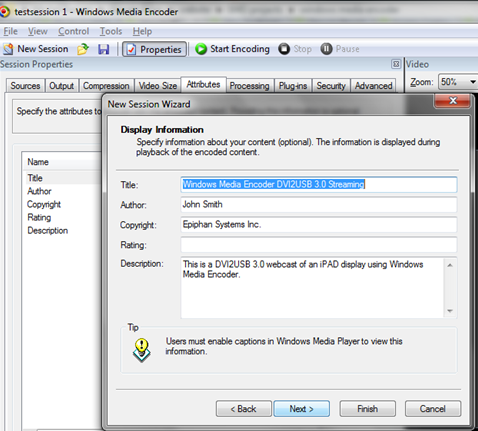Viewport: 478px width, 431px height.
Task: Select the Rating row in attributes list
Action: [x=62, y=217]
